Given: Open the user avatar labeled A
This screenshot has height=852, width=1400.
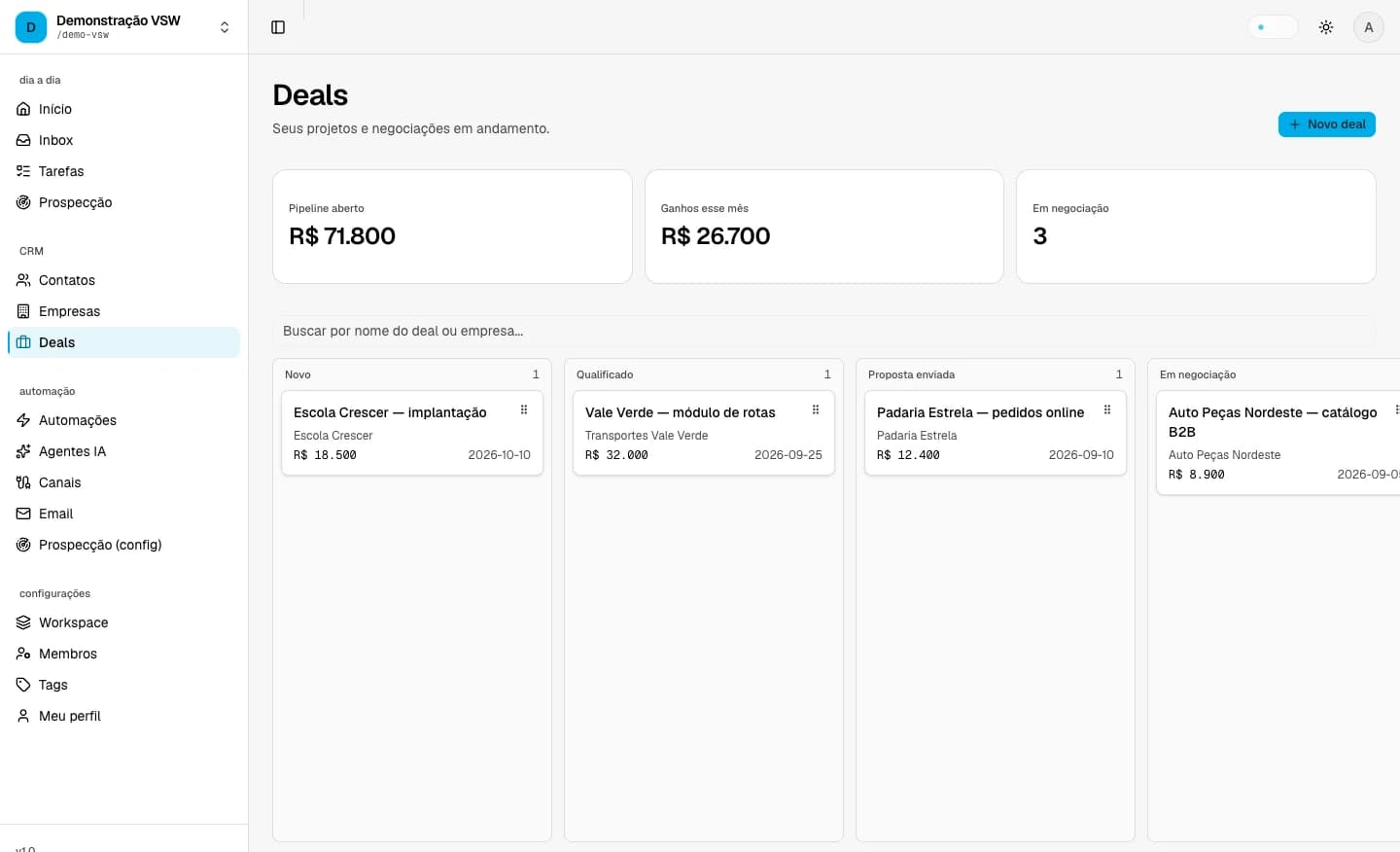Looking at the screenshot, I should click(1369, 27).
